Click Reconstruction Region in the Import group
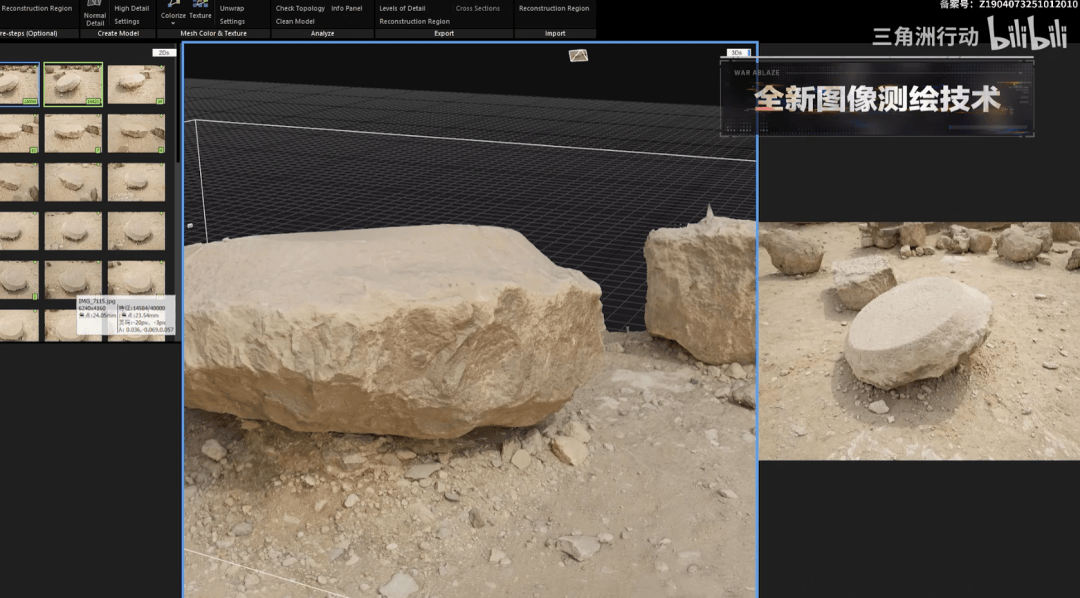Image resolution: width=1080 pixels, height=598 pixels. (x=554, y=8)
